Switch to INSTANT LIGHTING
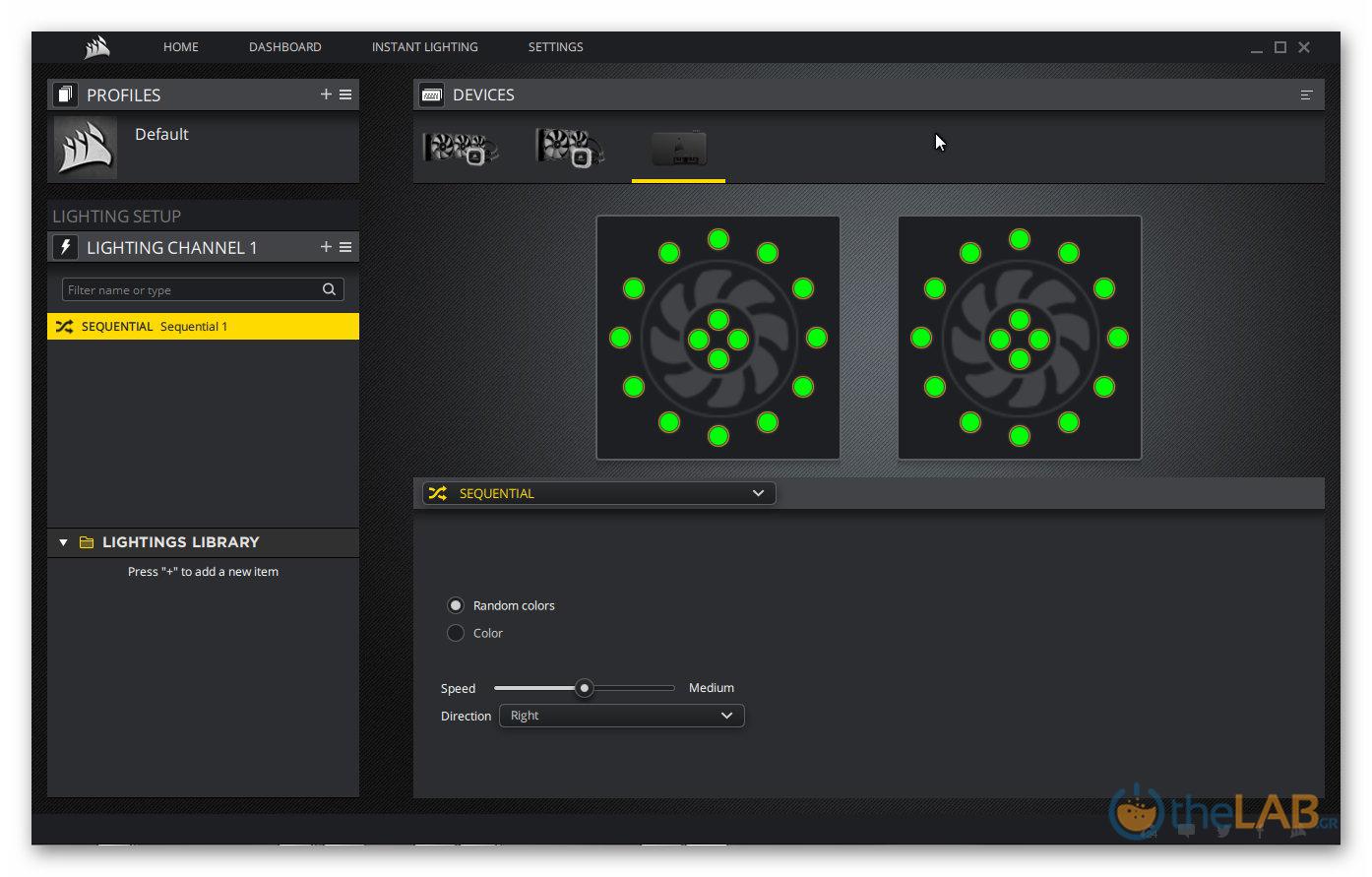1372x877 pixels. coord(425,47)
